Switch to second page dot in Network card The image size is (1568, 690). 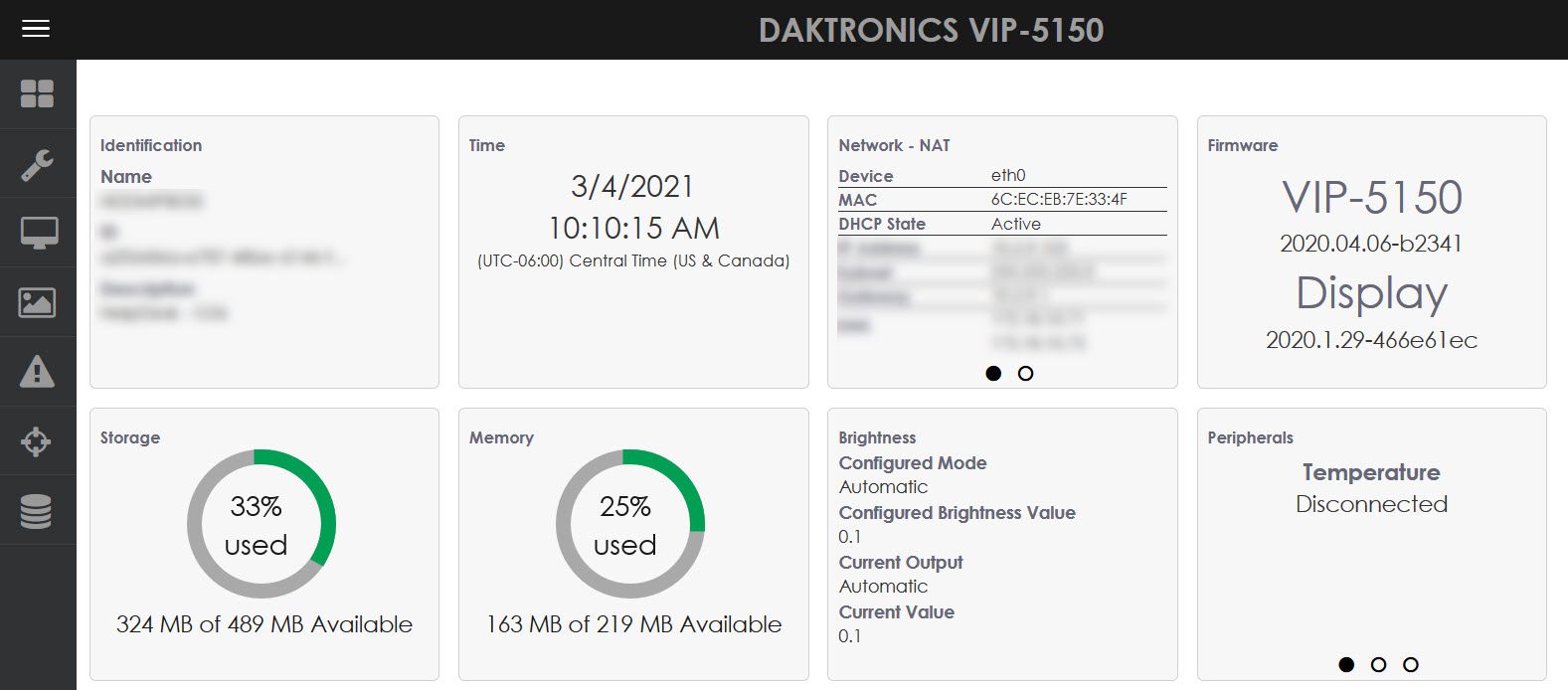(1026, 374)
